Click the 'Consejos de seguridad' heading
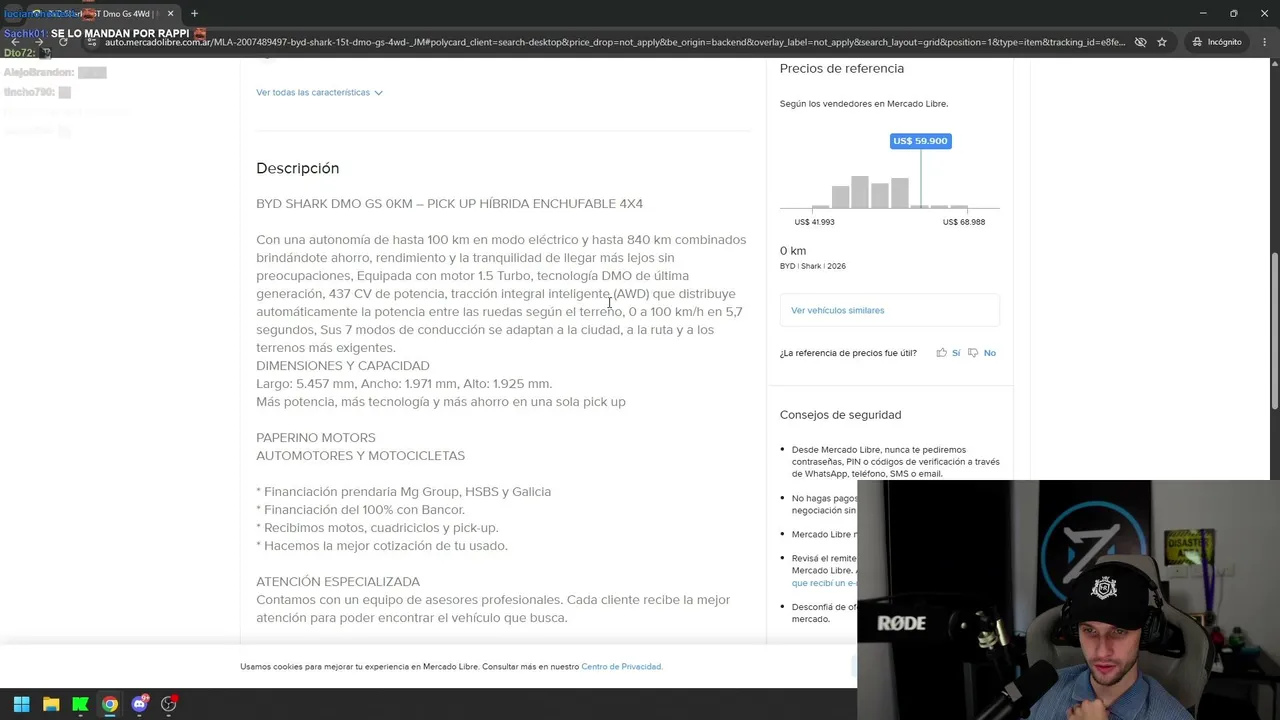The width and height of the screenshot is (1280, 720). click(x=840, y=415)
